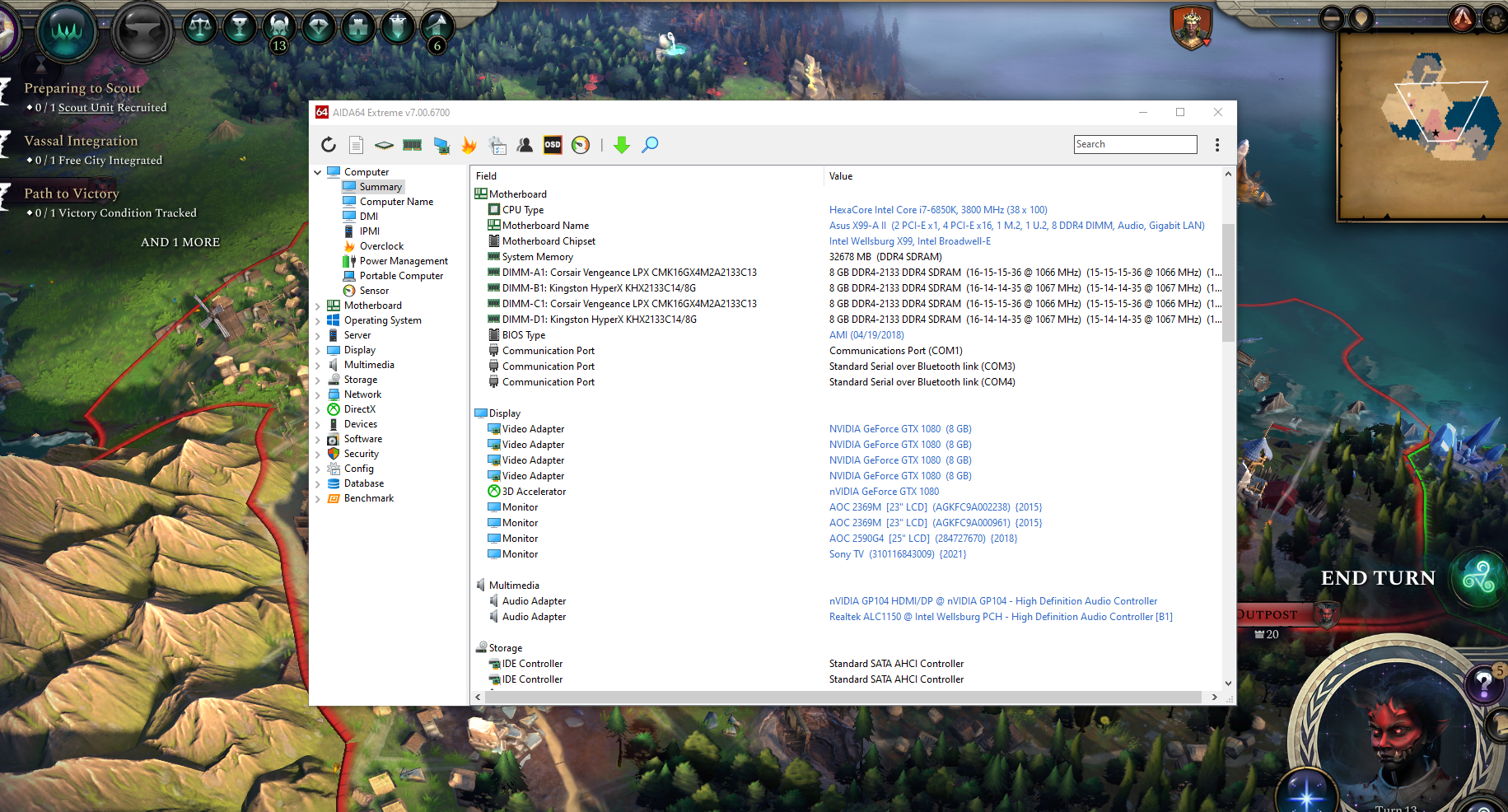Open the HexaCore Intel Core i7-6850K link

(x=937, y=210)
